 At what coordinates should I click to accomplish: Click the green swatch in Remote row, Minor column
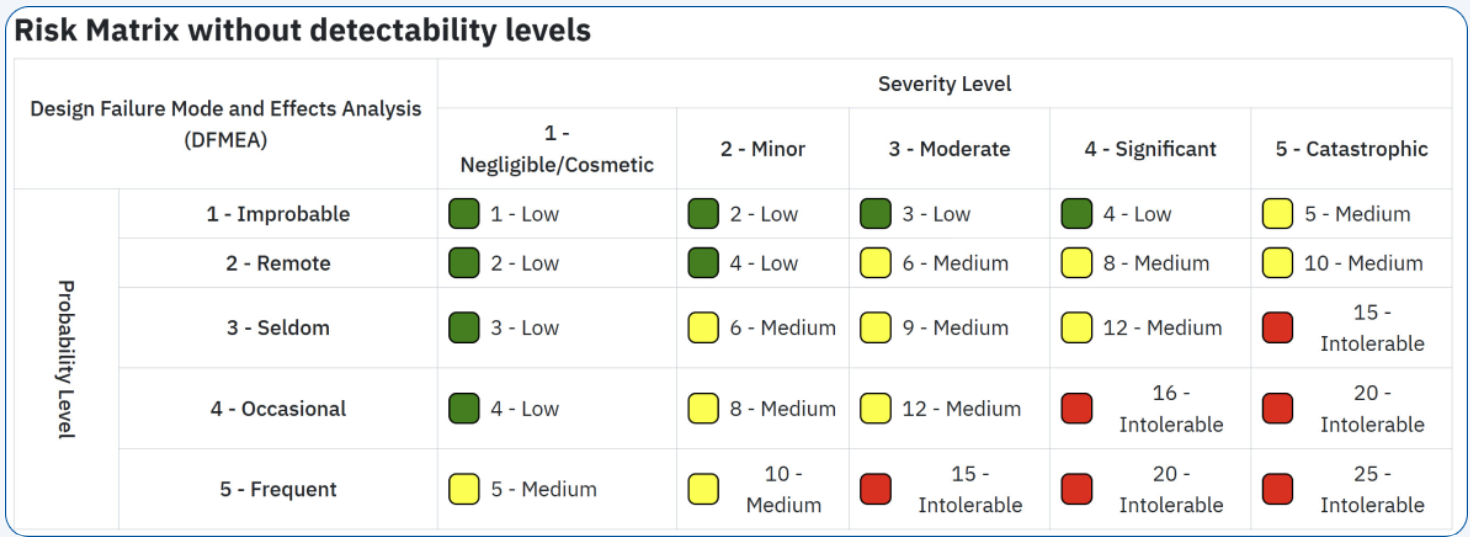coord(703,264)
